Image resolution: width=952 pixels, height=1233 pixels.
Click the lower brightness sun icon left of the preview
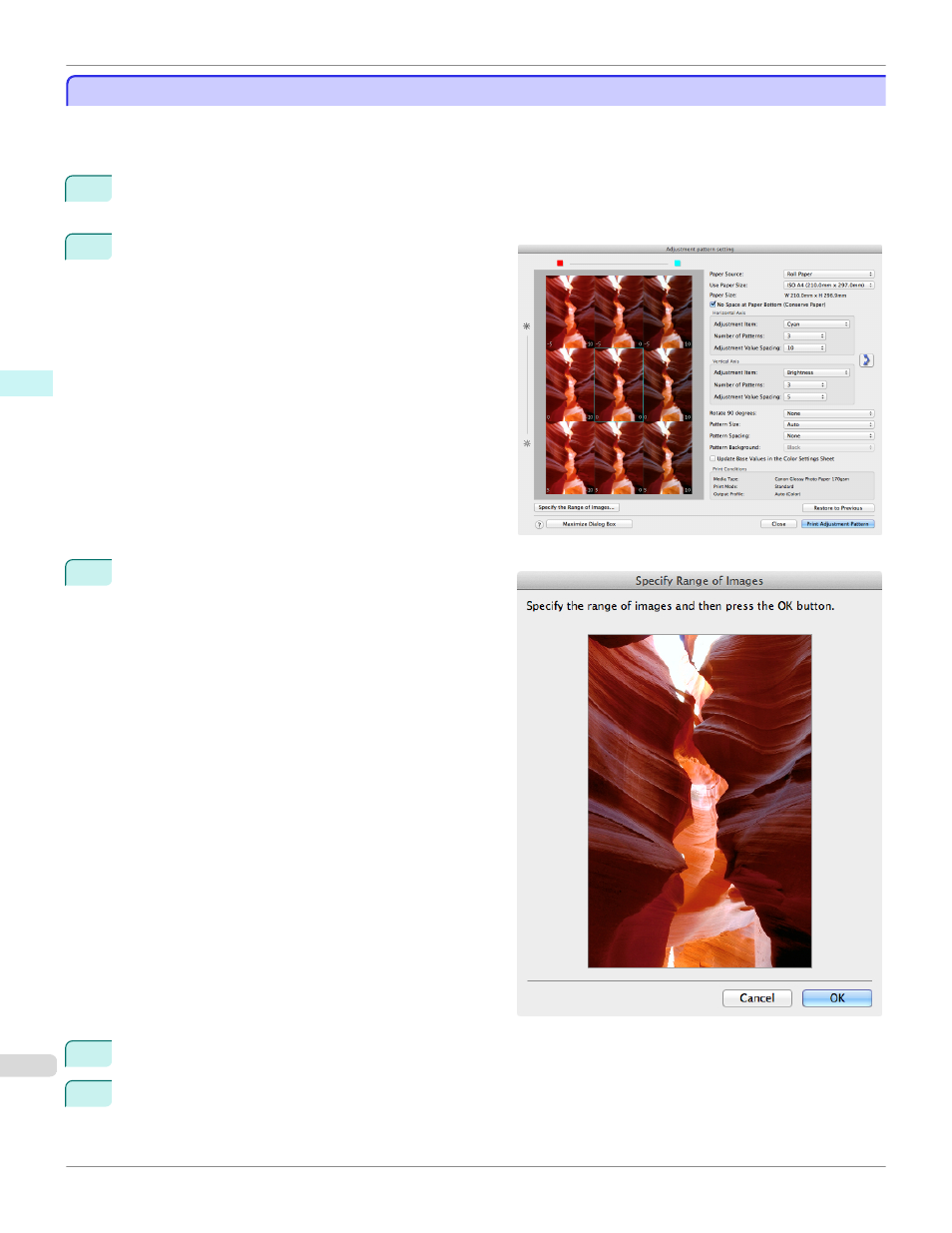[x=527, y=443]
